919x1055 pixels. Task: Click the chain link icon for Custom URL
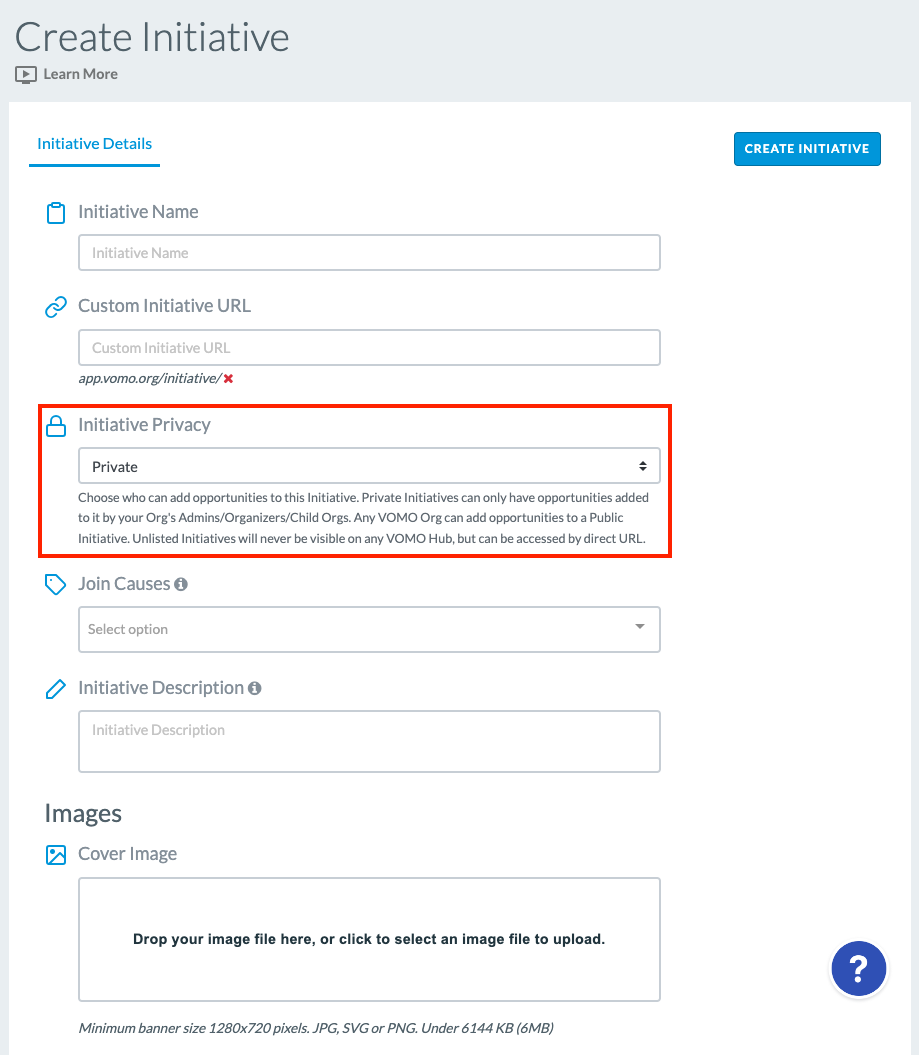tap(56, 307)
